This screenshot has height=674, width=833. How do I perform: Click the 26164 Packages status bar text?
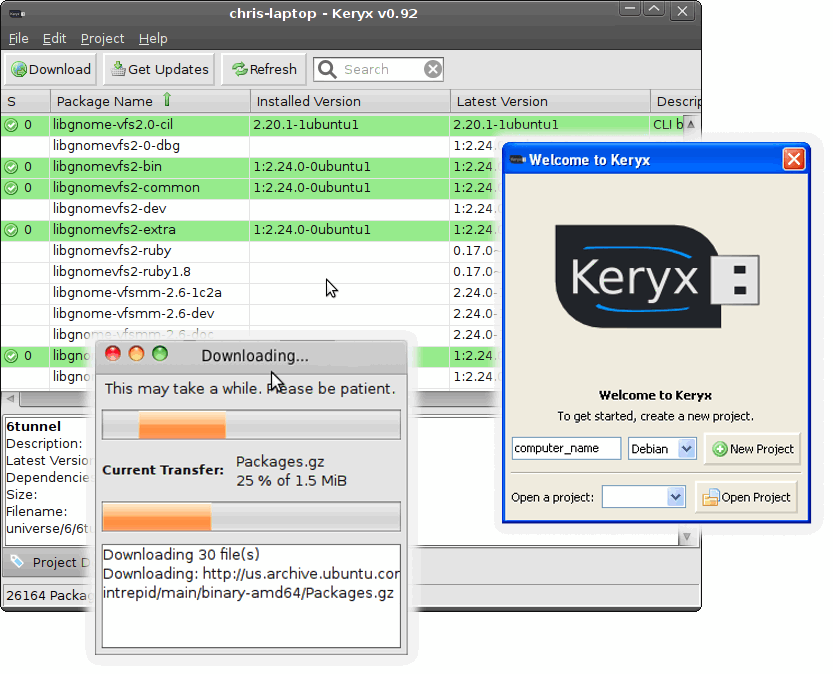[x=49, y=595]
